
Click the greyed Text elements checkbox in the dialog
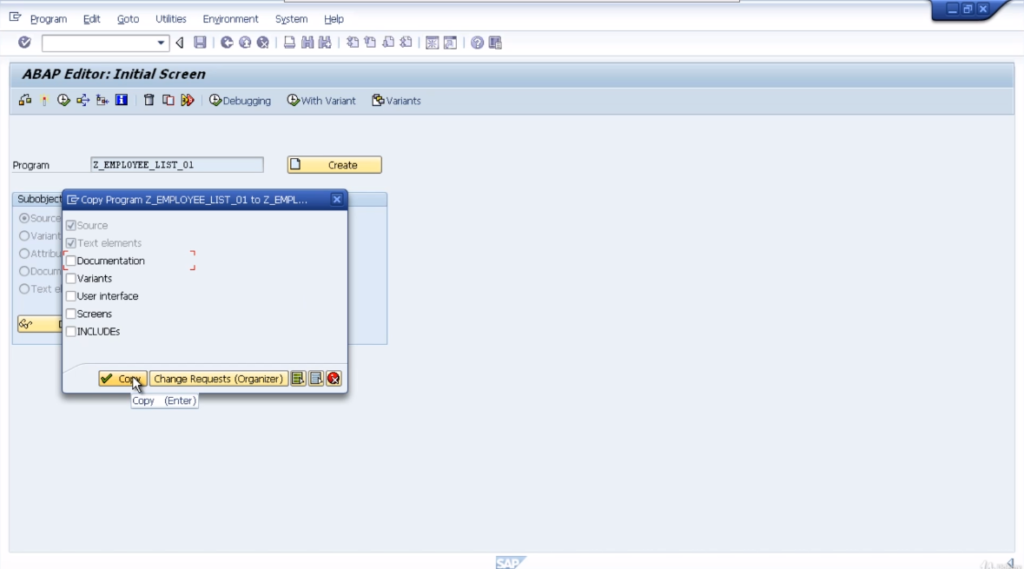click(71, 243)
